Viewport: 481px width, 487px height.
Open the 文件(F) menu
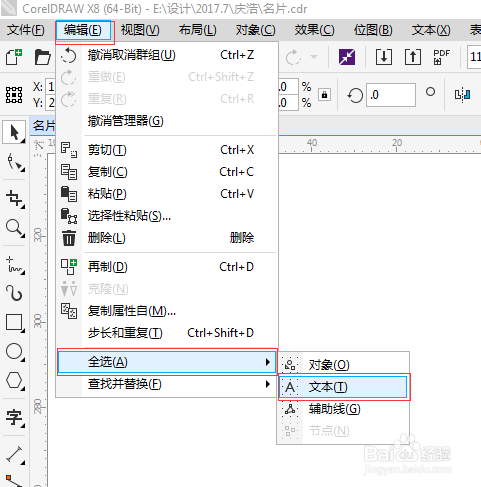tap(25, 30)
